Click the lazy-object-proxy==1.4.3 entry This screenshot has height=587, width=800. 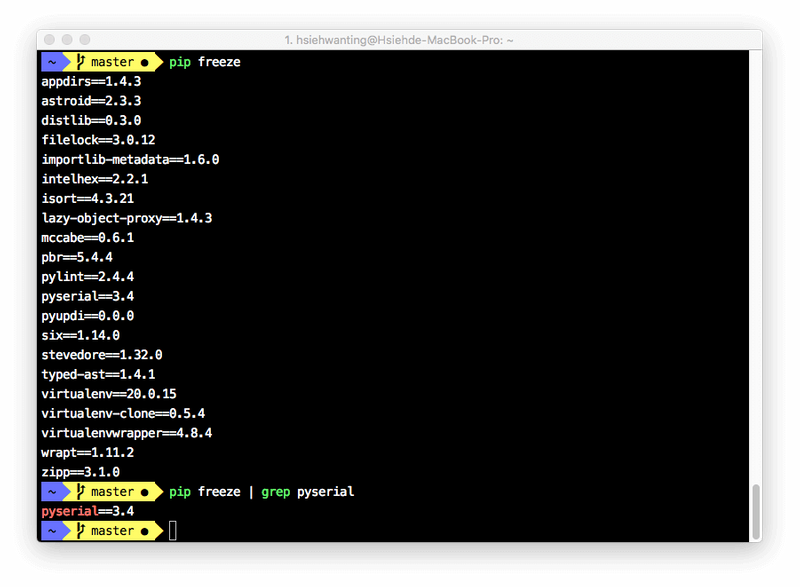[127, 218]
